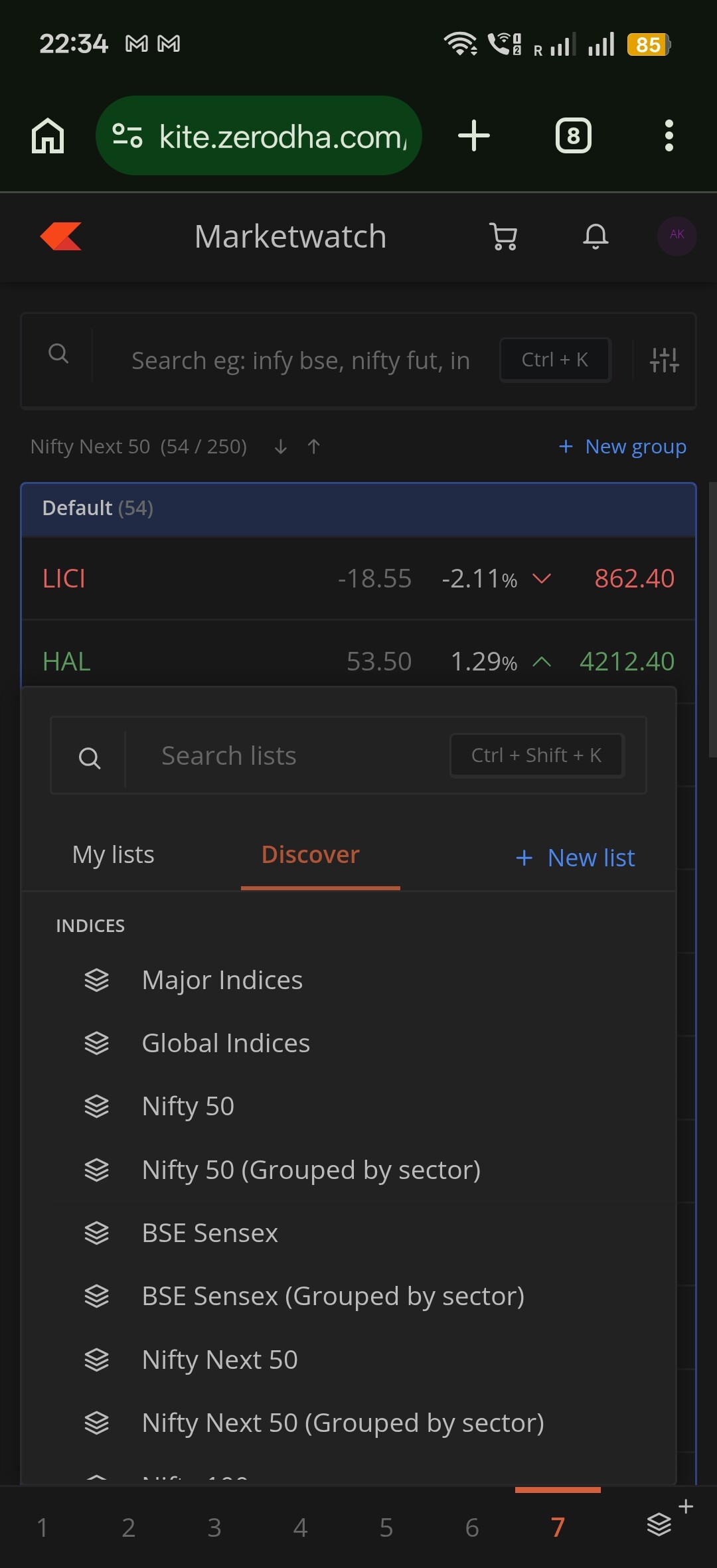The height and width of the screenshot is (1568, 717).
Task: Sort watchlist with the up arrow
Action: point(314,447)
